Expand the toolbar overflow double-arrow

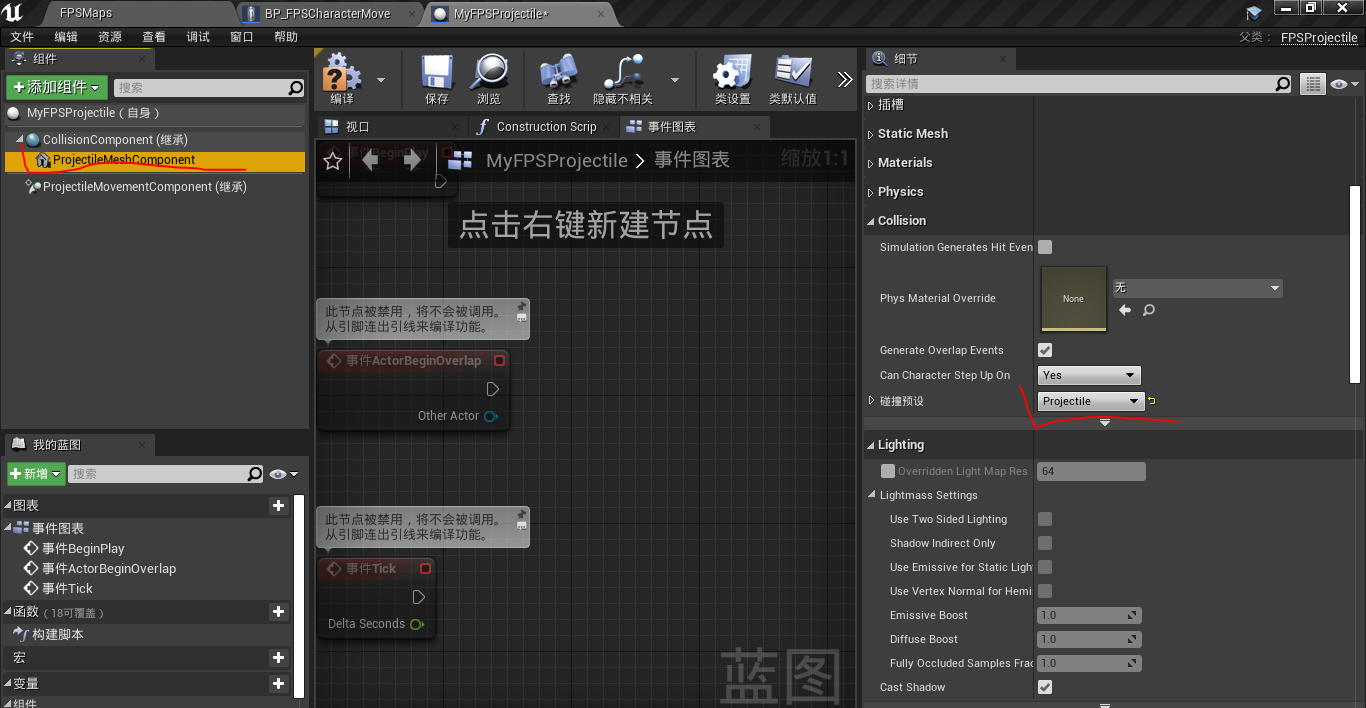click(x=845, y=80)
